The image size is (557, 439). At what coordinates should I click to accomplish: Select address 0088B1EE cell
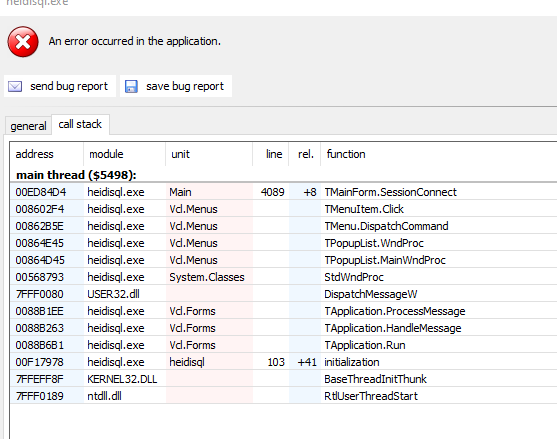pyautogui.click(x=39, y=311)
